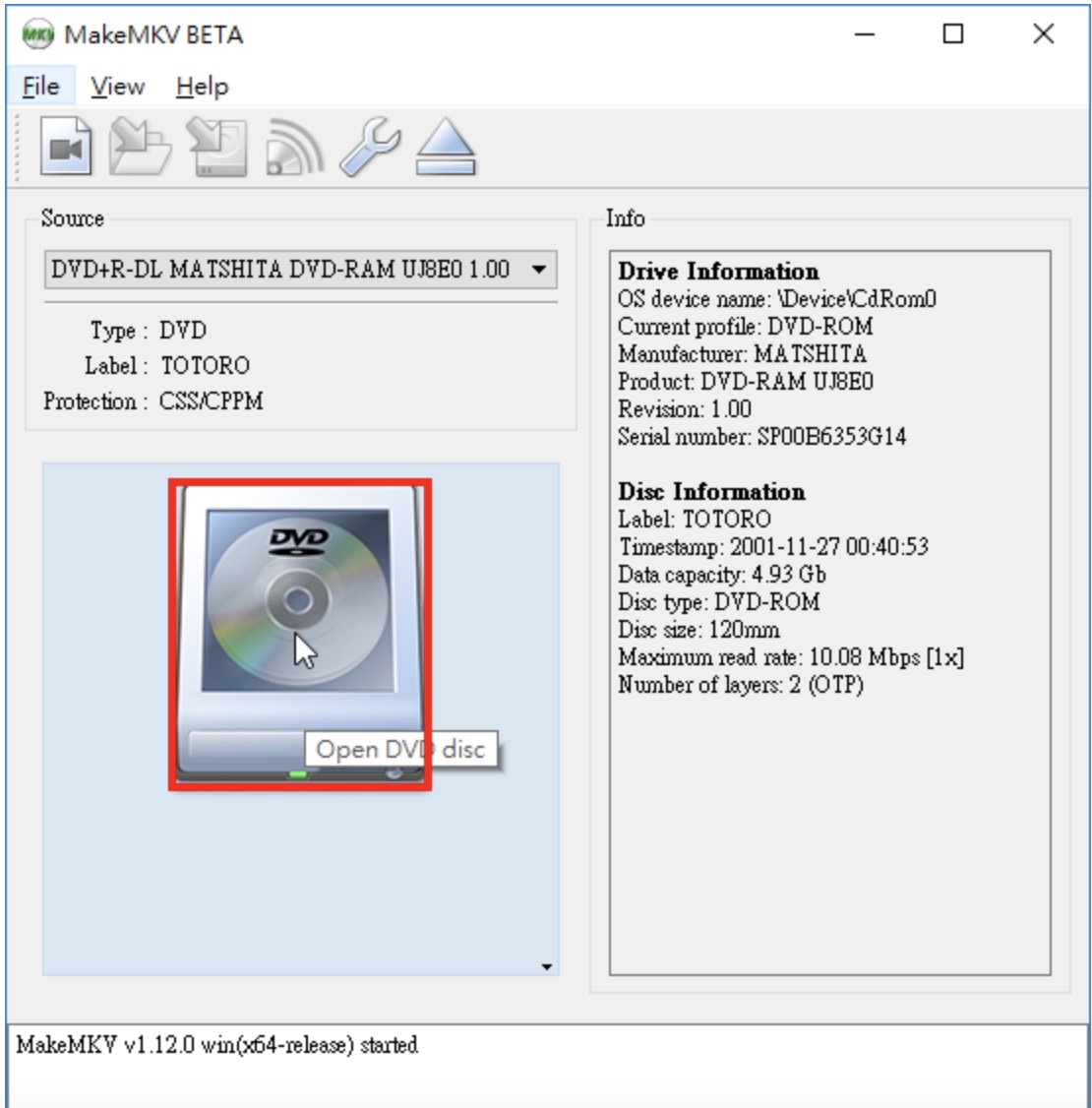Open video files toolbar icon
This screenshot has width=1092, height=1108.
pyautogui.click(x=66, y=147)
